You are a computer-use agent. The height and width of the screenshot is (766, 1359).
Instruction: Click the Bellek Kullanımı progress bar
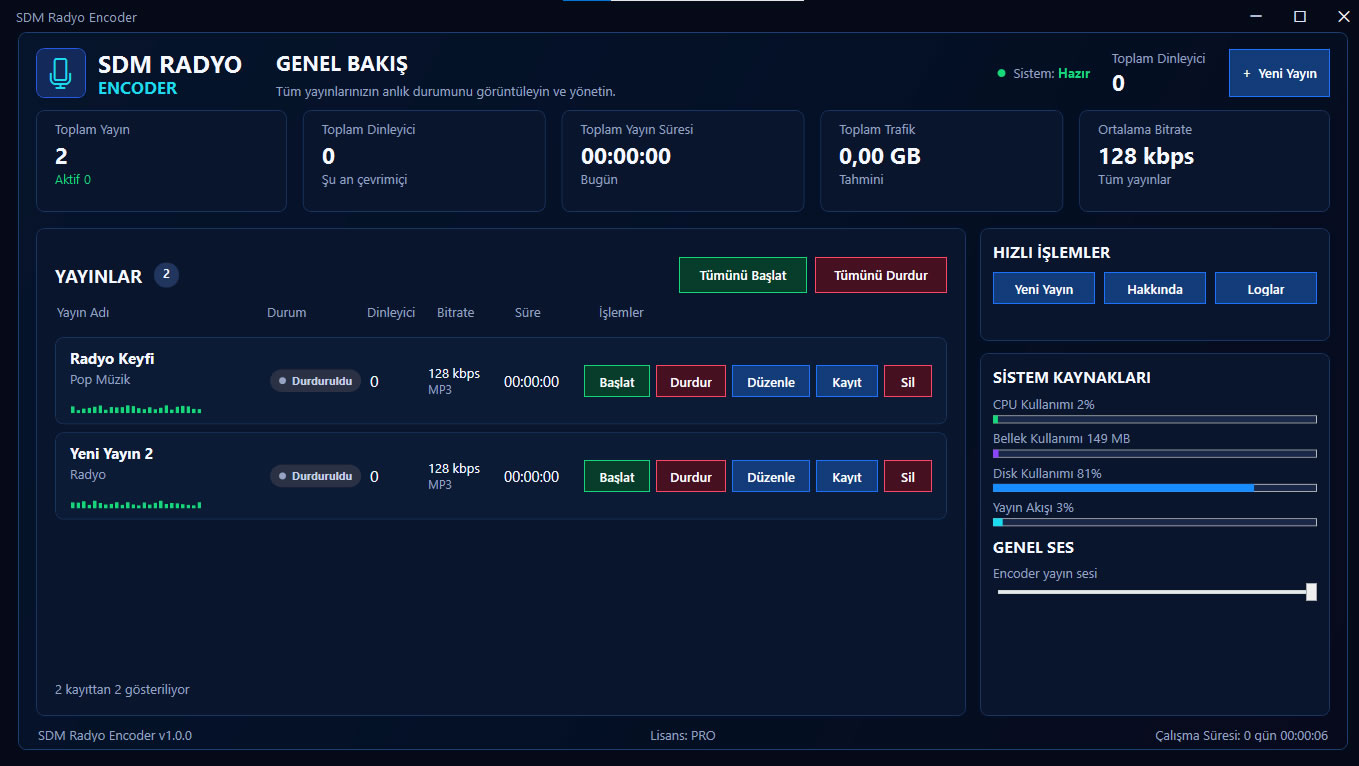1155,453
